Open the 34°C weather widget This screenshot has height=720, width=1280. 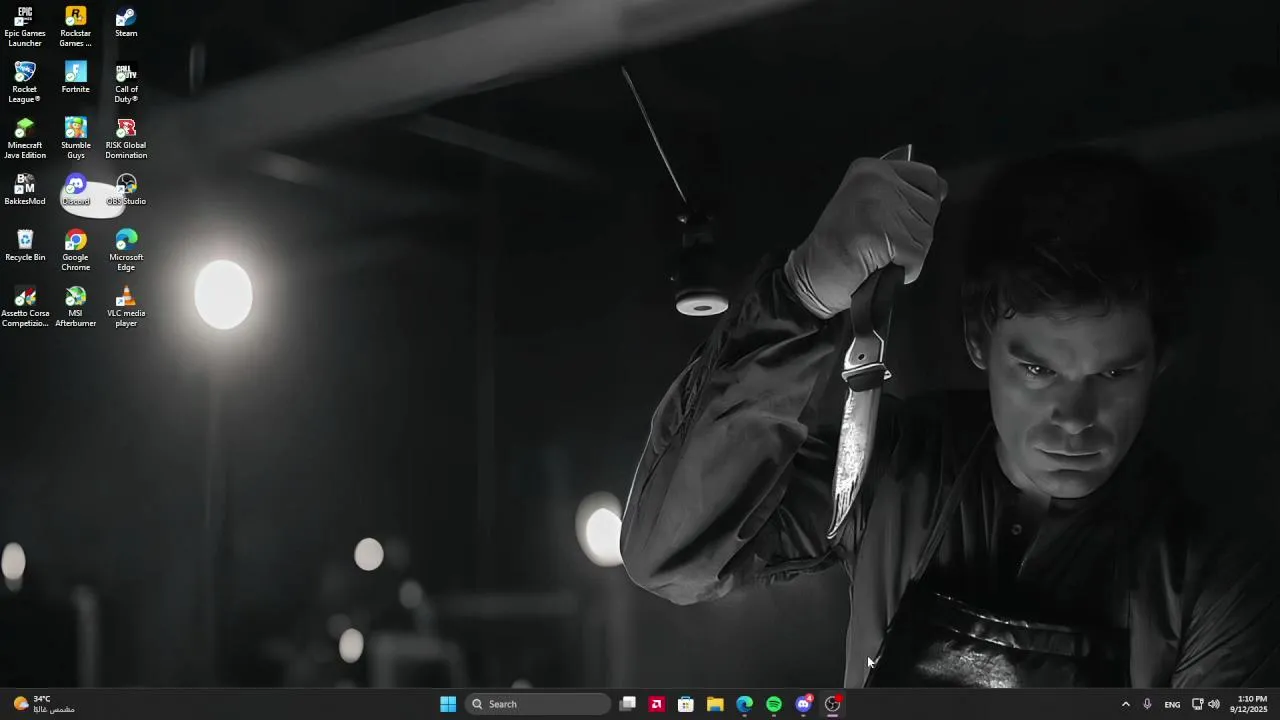click(x=44, y=704)
